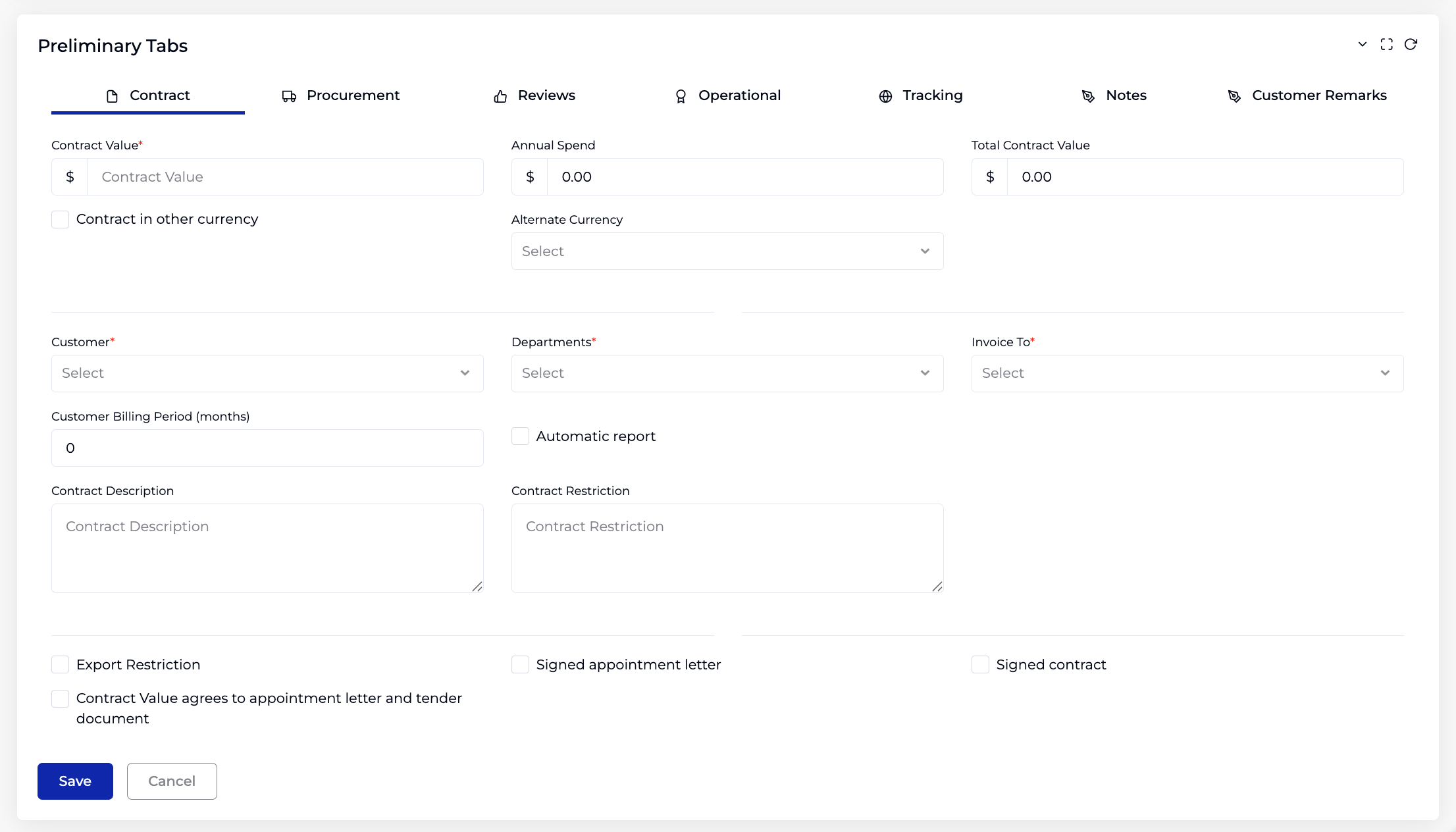Screen dimensions: 1456x832
Task: Check Contract Value agrees to appointment letter
Action: 60,698
